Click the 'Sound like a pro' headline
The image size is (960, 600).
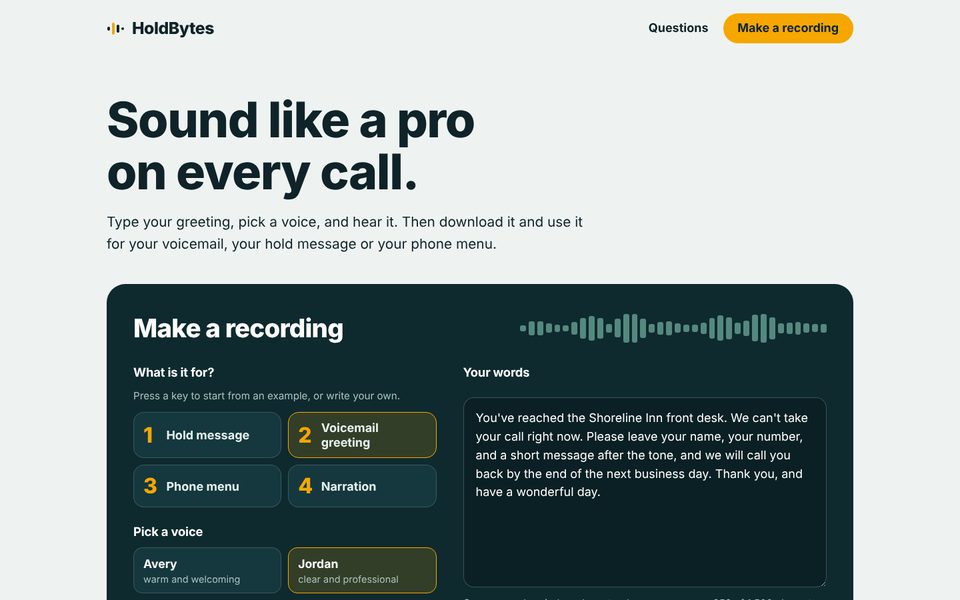click(291, 147)
